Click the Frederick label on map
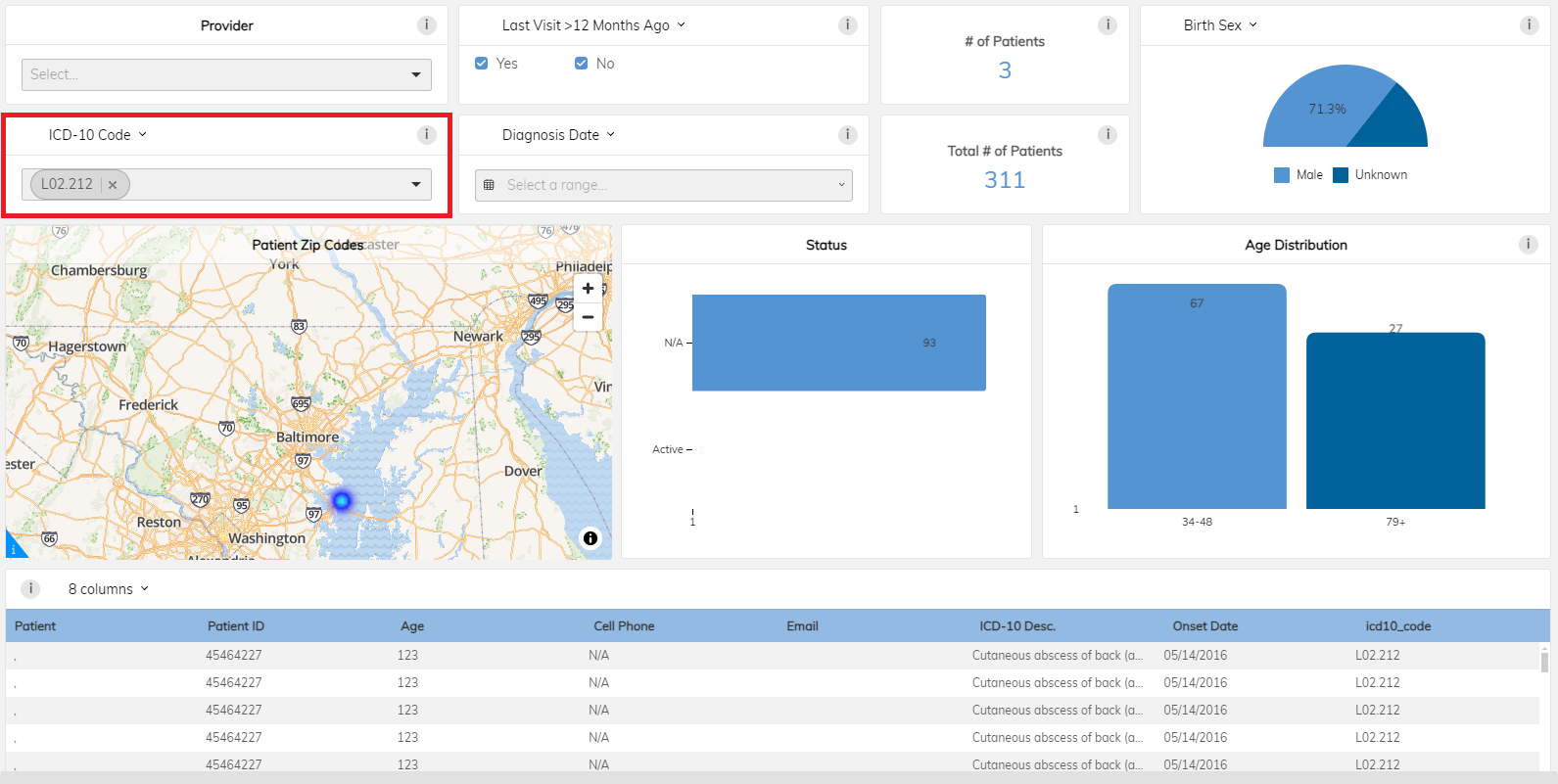The width and height of the screenshot is (1558, 784). click(149, 404)
